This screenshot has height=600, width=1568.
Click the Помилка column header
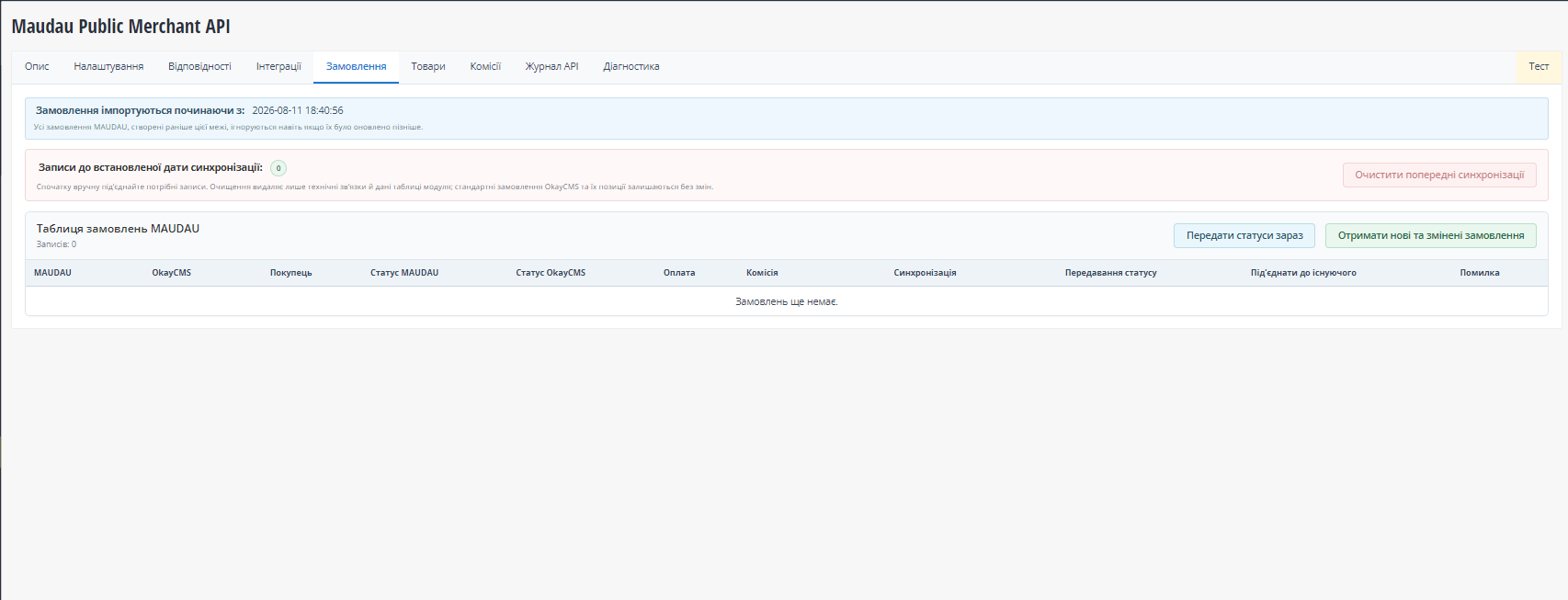coord(1480,273)
